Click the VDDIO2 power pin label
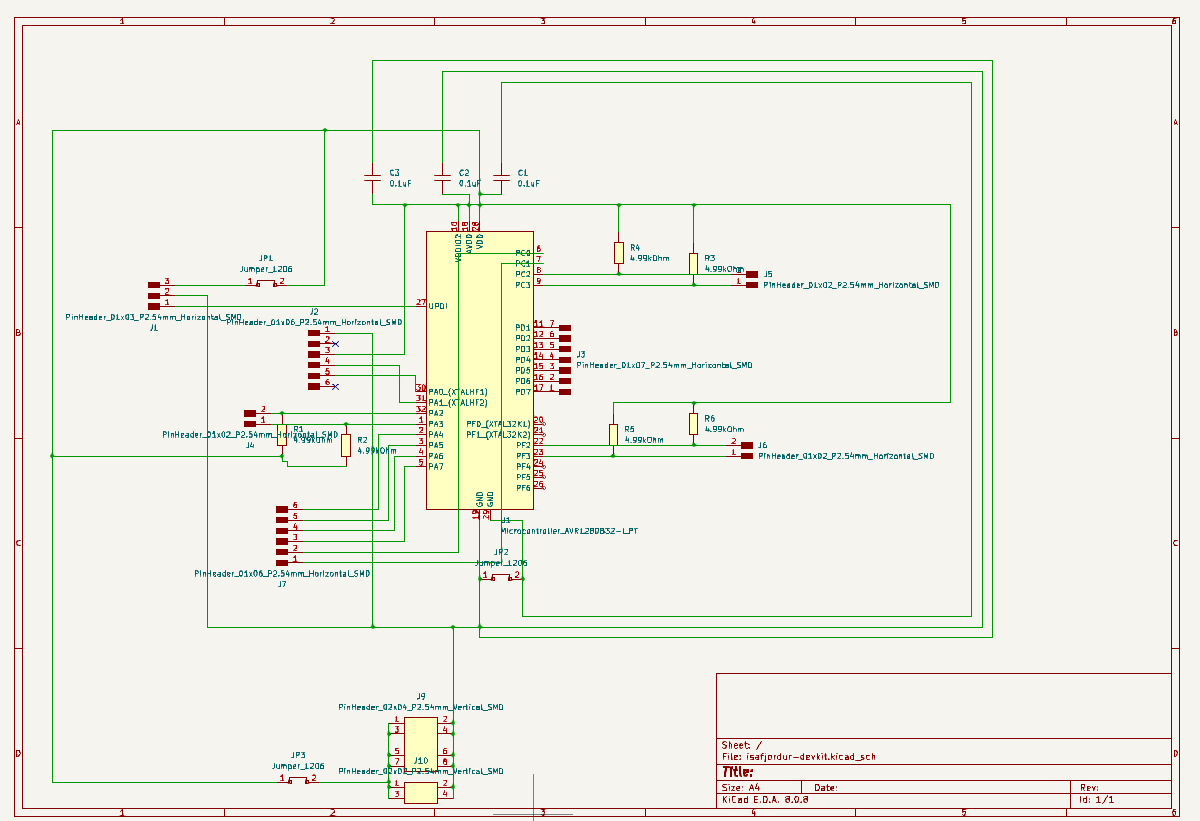The height and width of the screenshot is (821, 1200). click(459, 249)
